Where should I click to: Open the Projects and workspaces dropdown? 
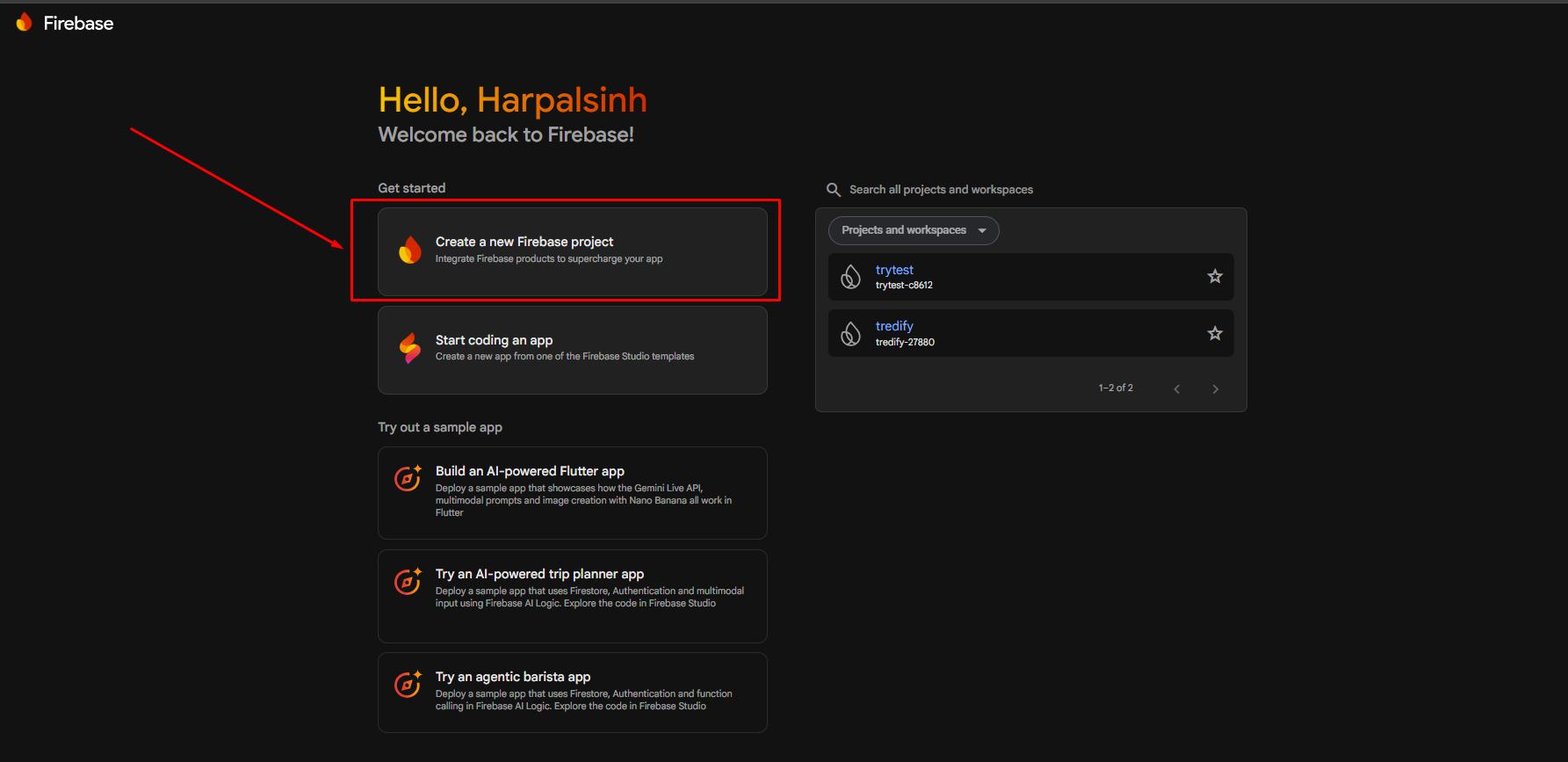tap(914, 230)
